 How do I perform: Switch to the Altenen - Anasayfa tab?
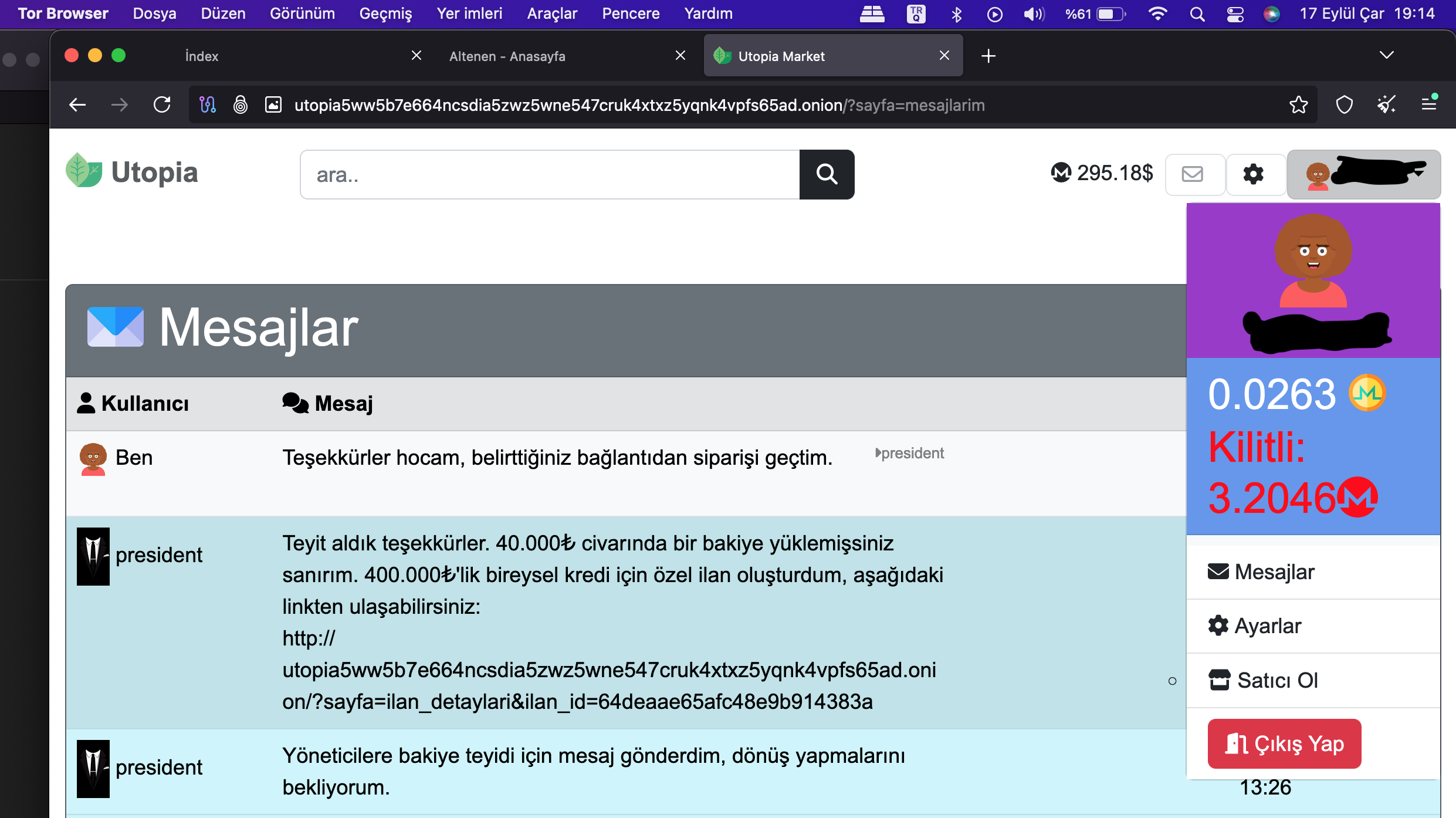(507, 56)
